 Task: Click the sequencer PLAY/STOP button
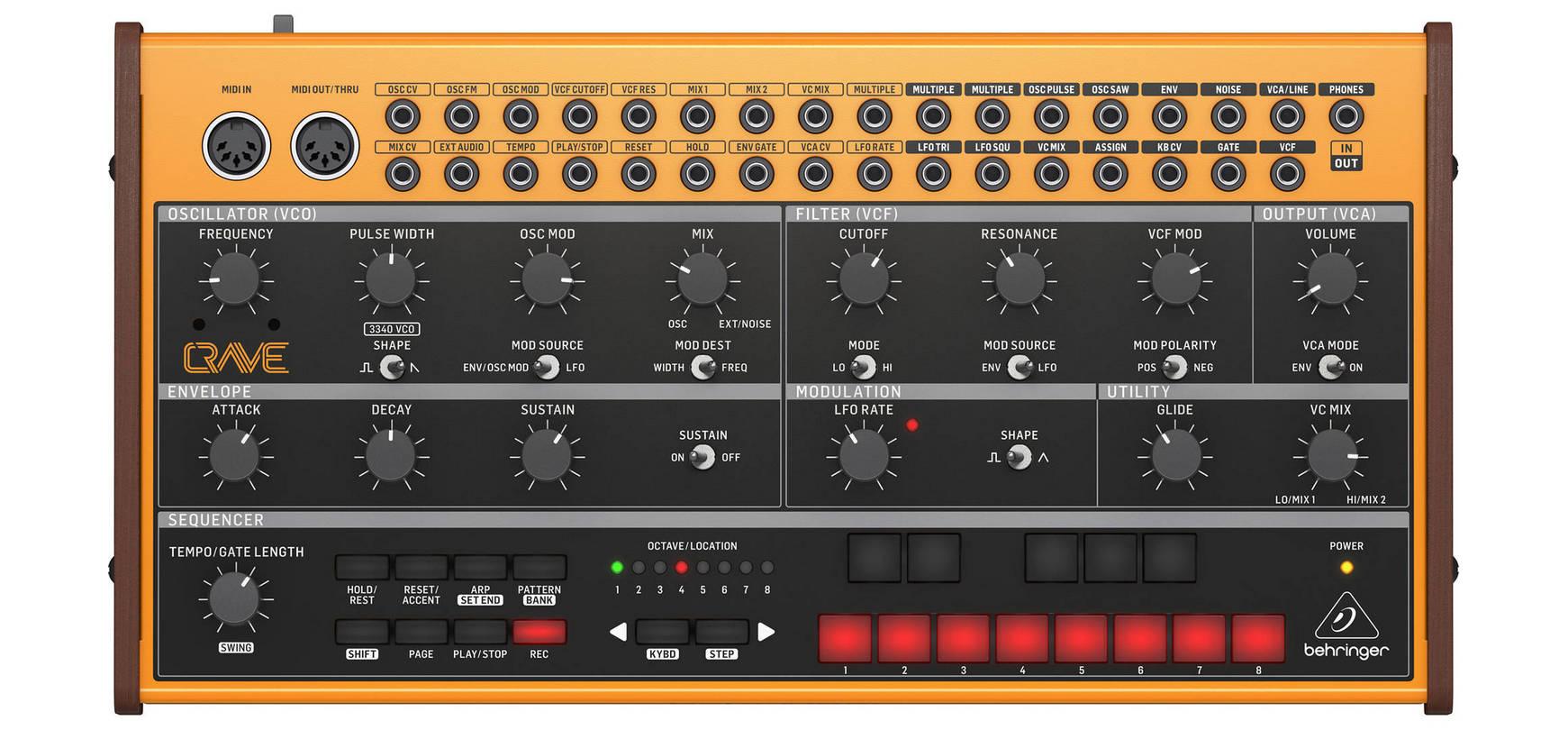point(480,632)
